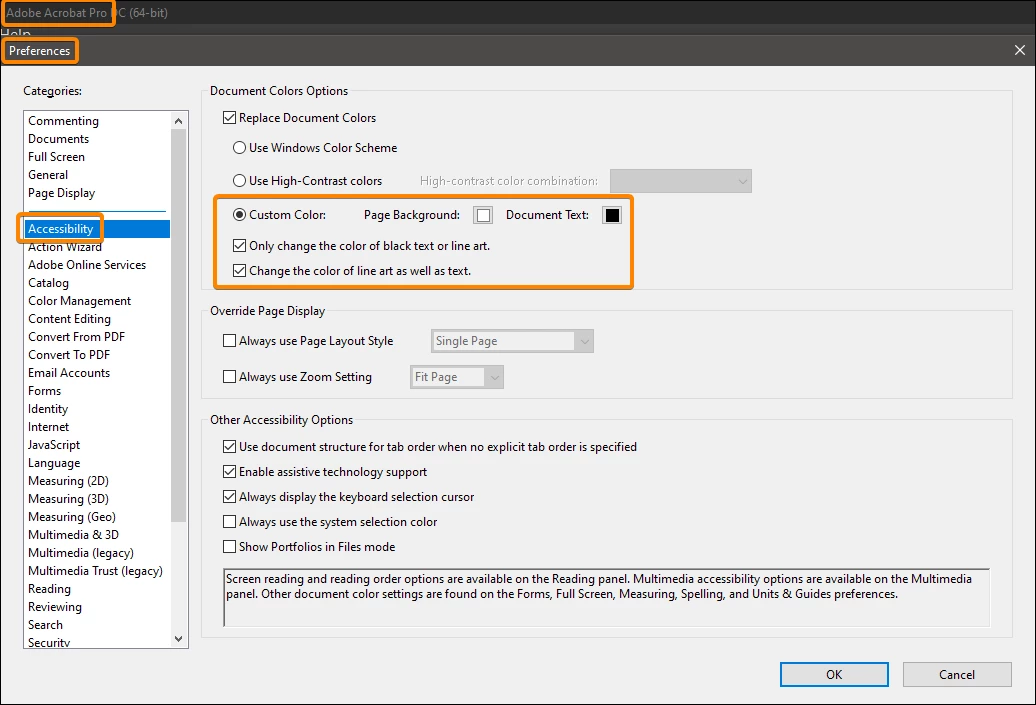Pick a Page Background color swatch
This screenshot has width=1036, height=705.
pyautogui.click(x=483, y=215)
